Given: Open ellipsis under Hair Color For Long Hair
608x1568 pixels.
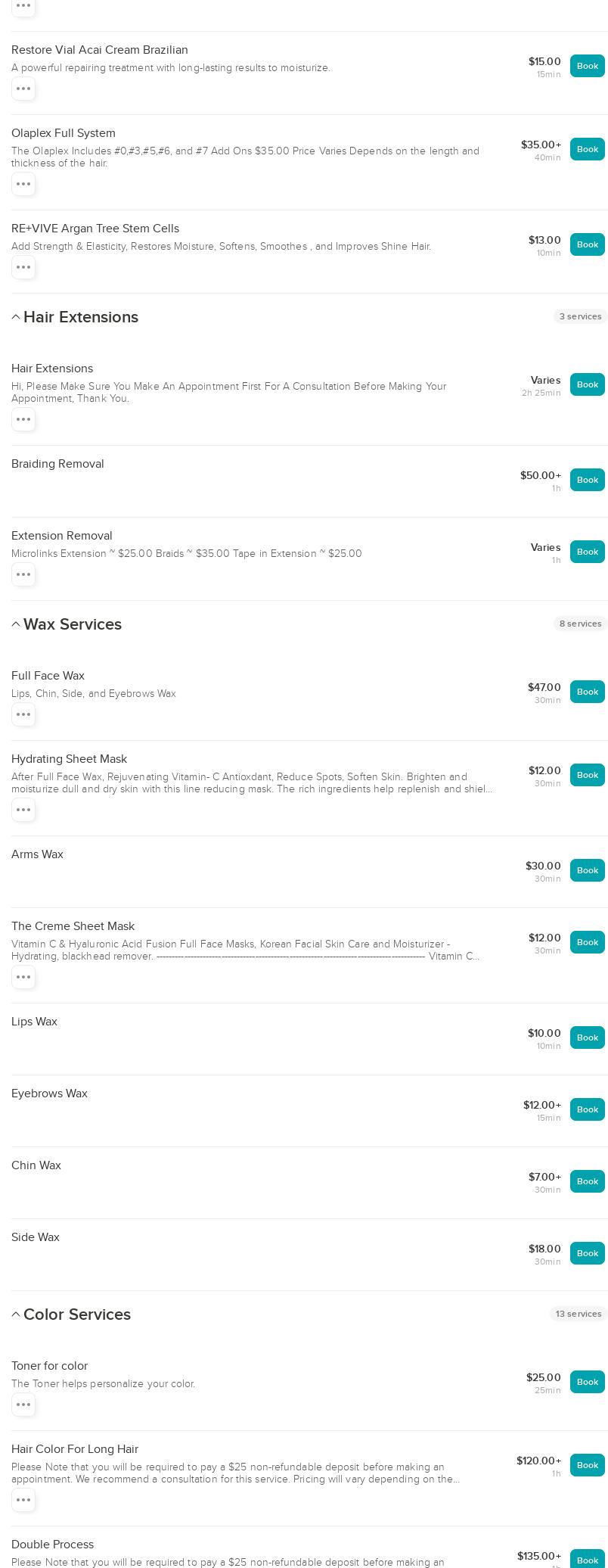Looking at the screenshot, I should click(x=23, y=1500).
